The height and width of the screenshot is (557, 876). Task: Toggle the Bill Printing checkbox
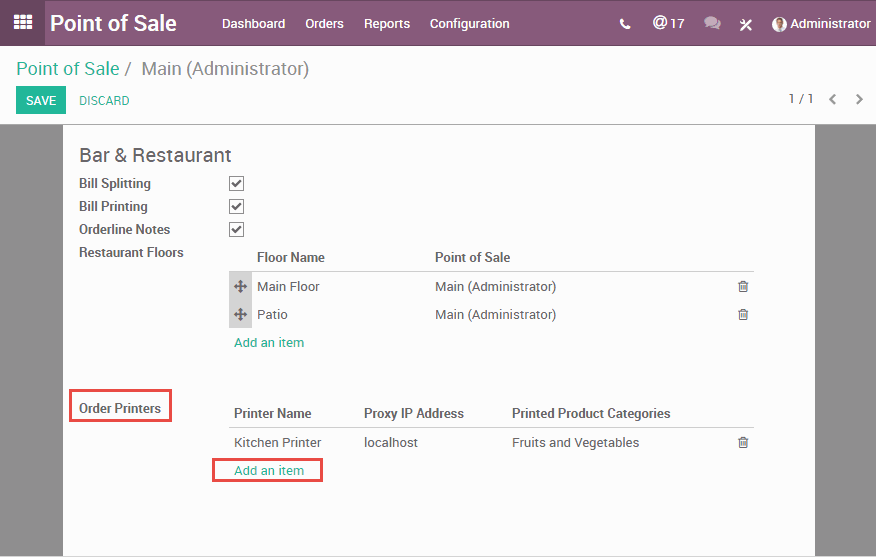[x=236, y=207]
